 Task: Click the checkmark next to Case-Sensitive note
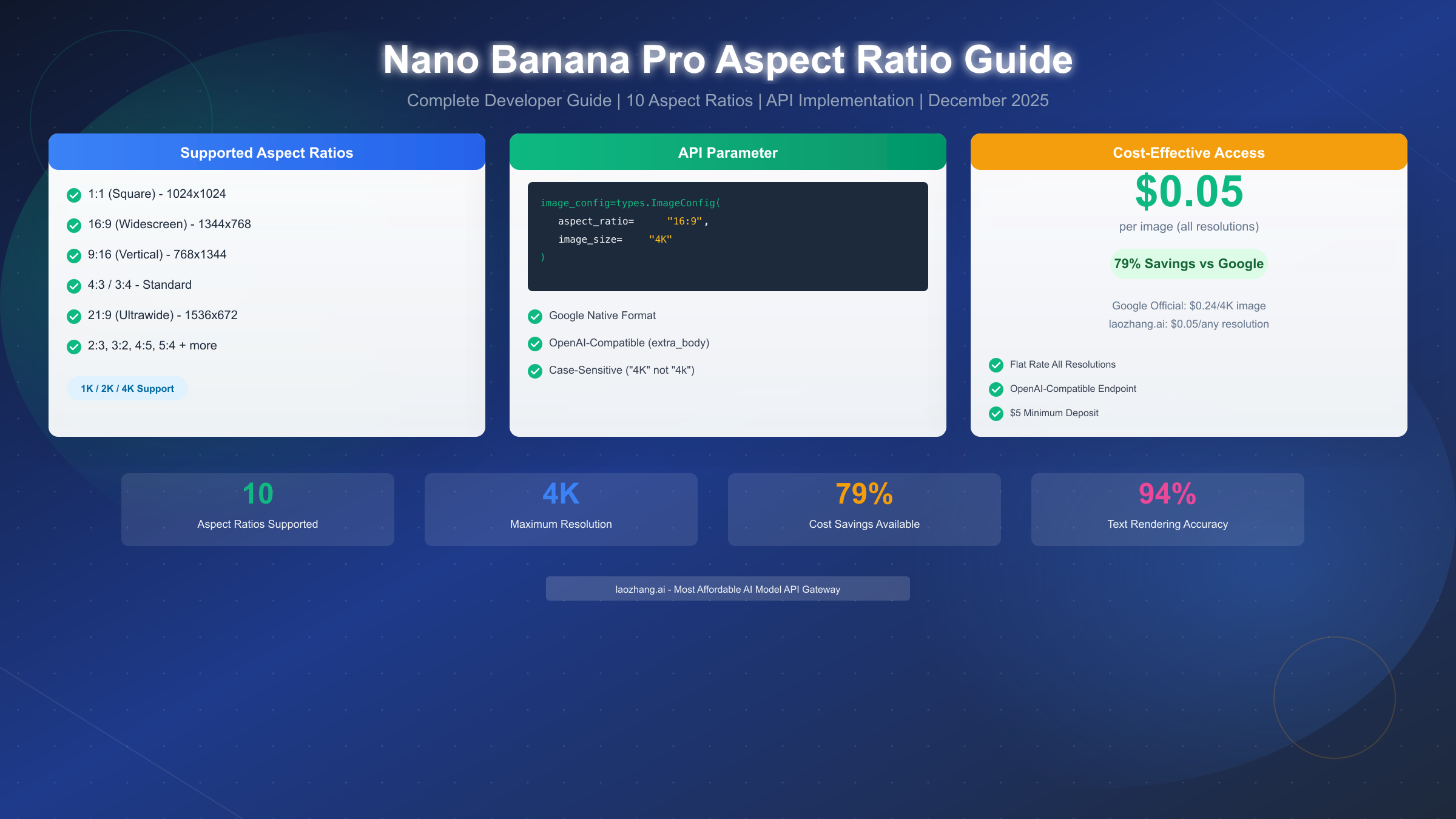[x=534, y=371]
